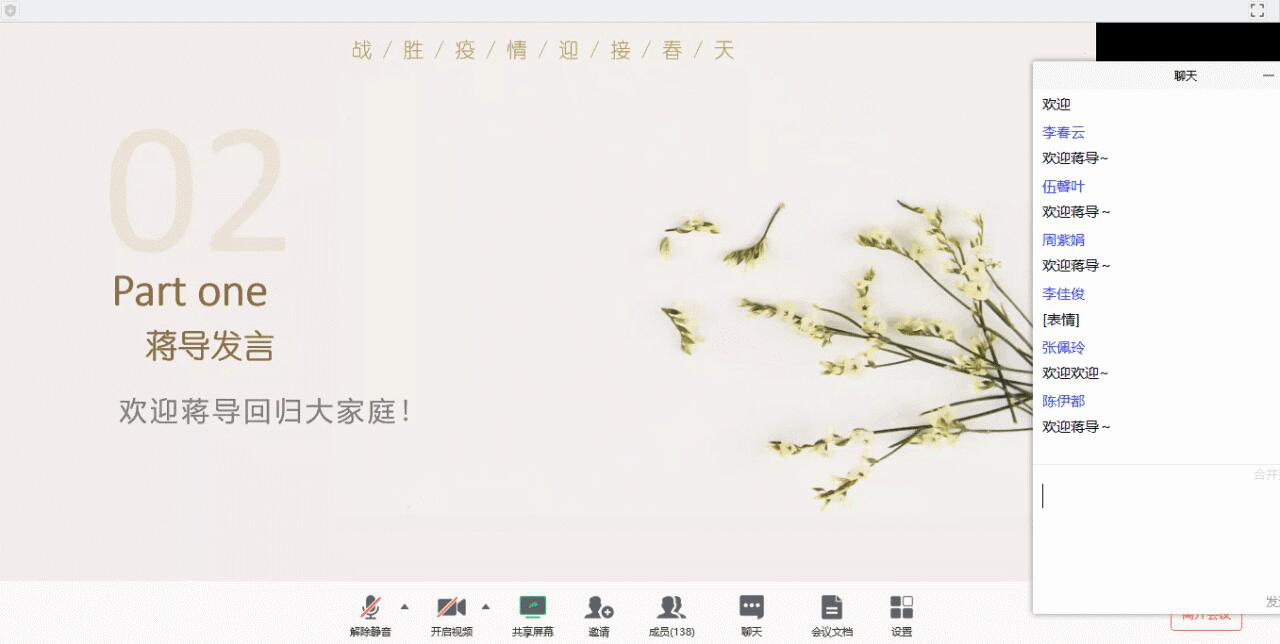1280x644 pixels.
Task: Open the invite (邀请) icon
Action: coord(599,608)
